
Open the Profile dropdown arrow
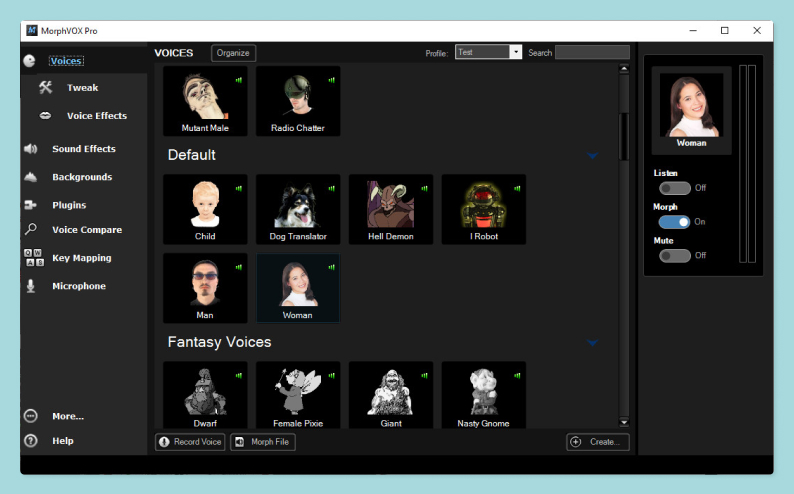pyautogui.click(x=515, y=52)
